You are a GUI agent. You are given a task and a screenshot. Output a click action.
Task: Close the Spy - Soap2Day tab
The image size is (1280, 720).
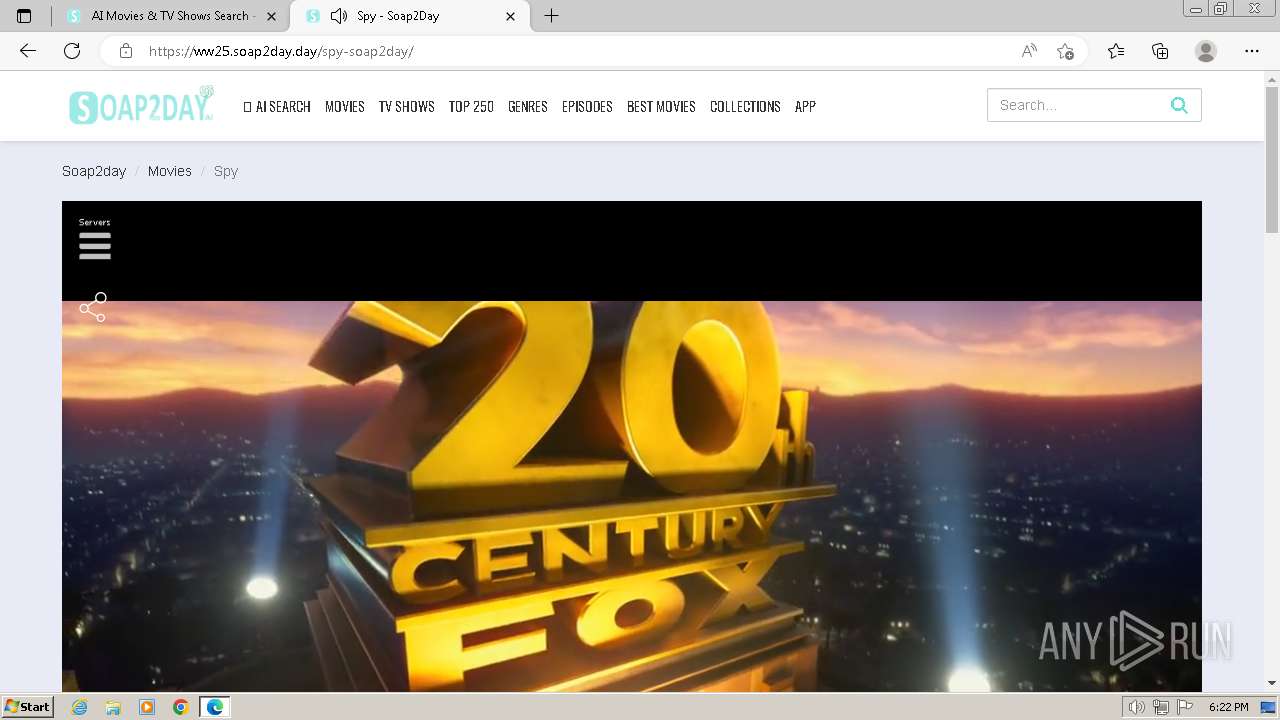click(x=511, y=16)
